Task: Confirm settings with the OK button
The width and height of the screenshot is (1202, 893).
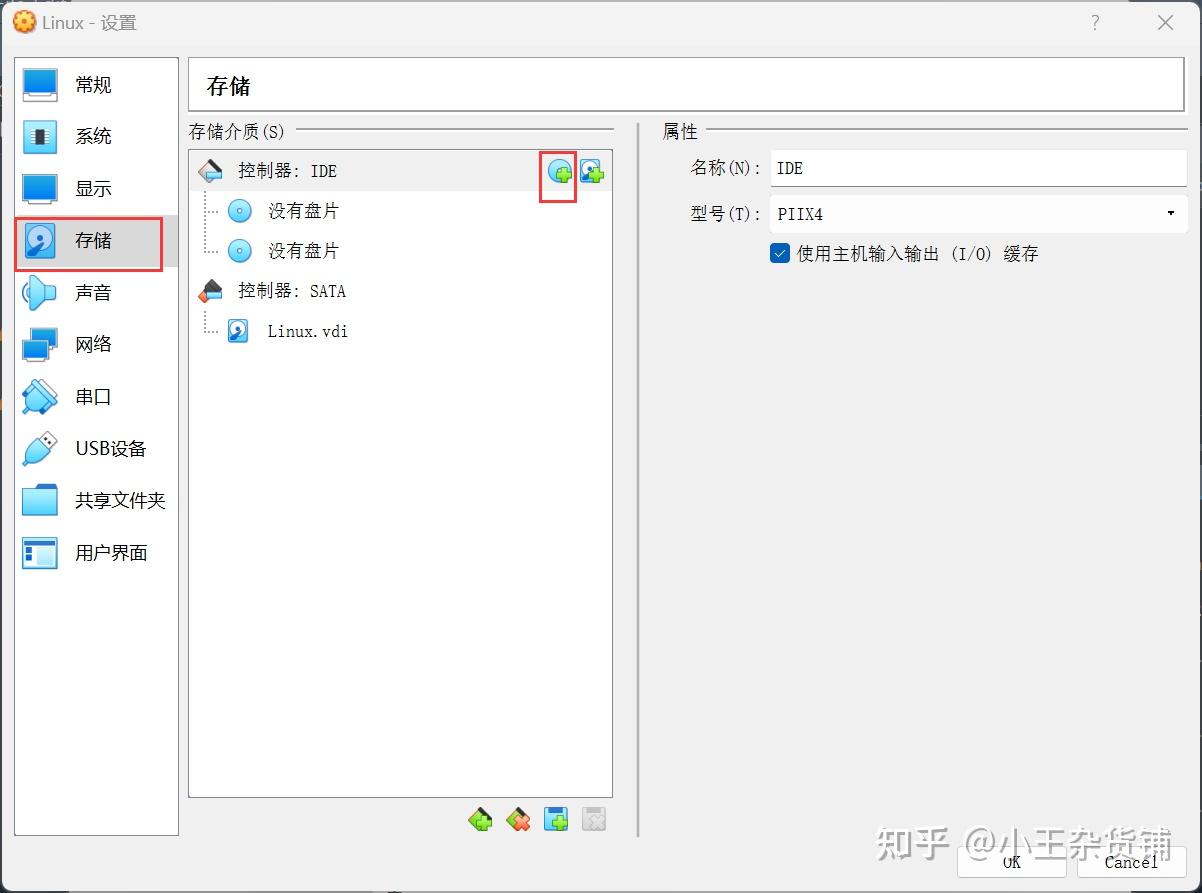Action: [x=1010, y=862]
